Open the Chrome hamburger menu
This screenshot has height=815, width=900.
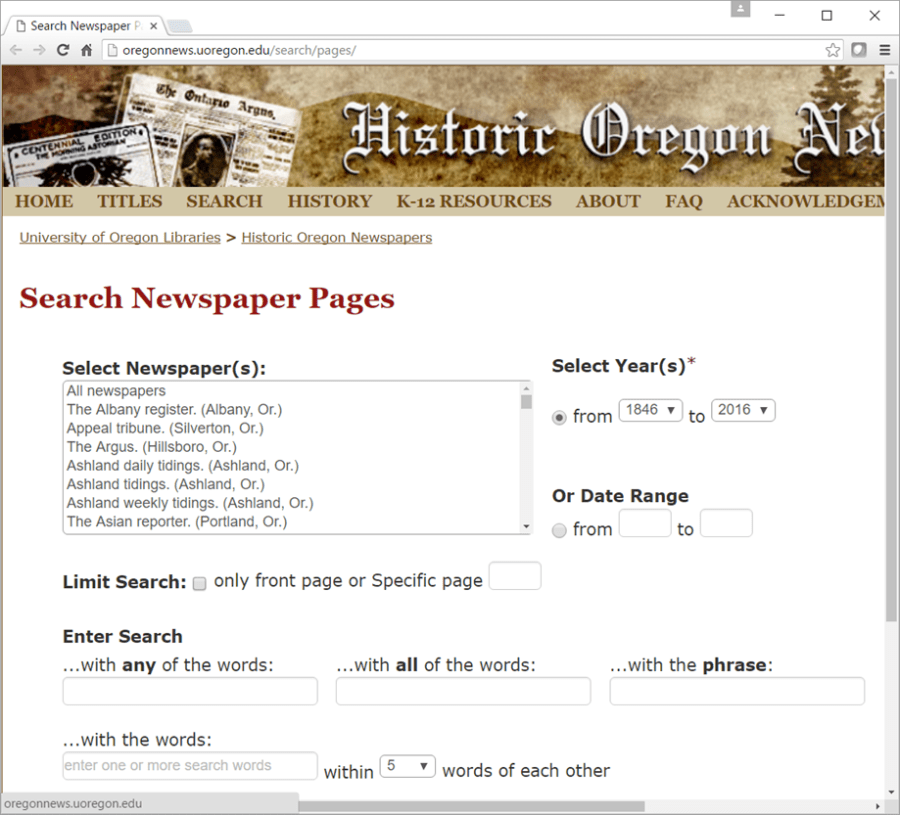coord(884,50)
